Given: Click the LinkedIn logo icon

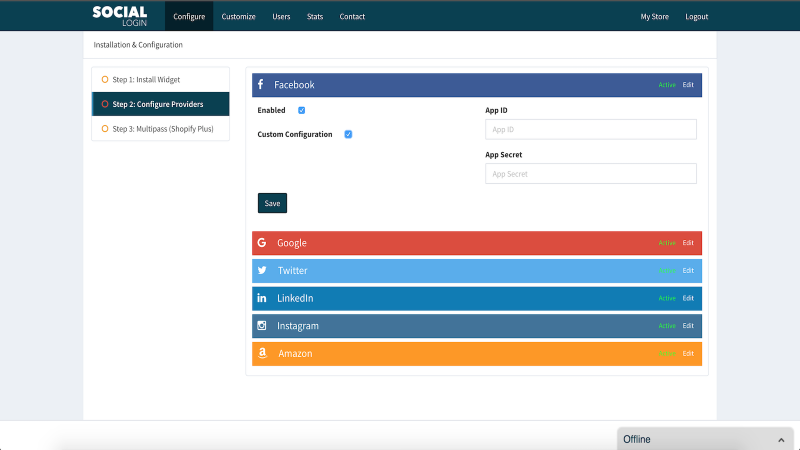Looking at the screenshot, I should tap(262, 298).
